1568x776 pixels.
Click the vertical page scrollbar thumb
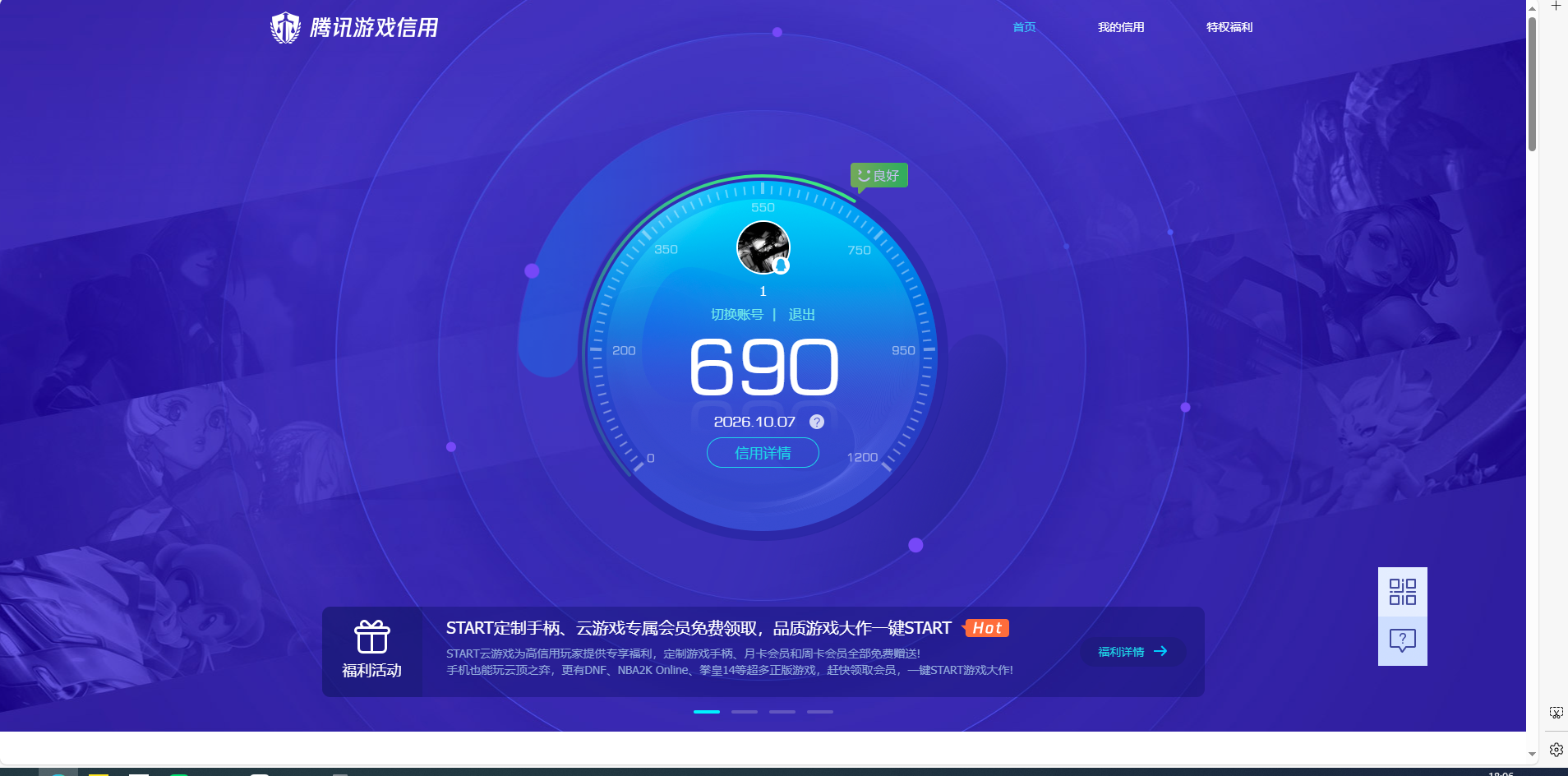point(1532,84)
